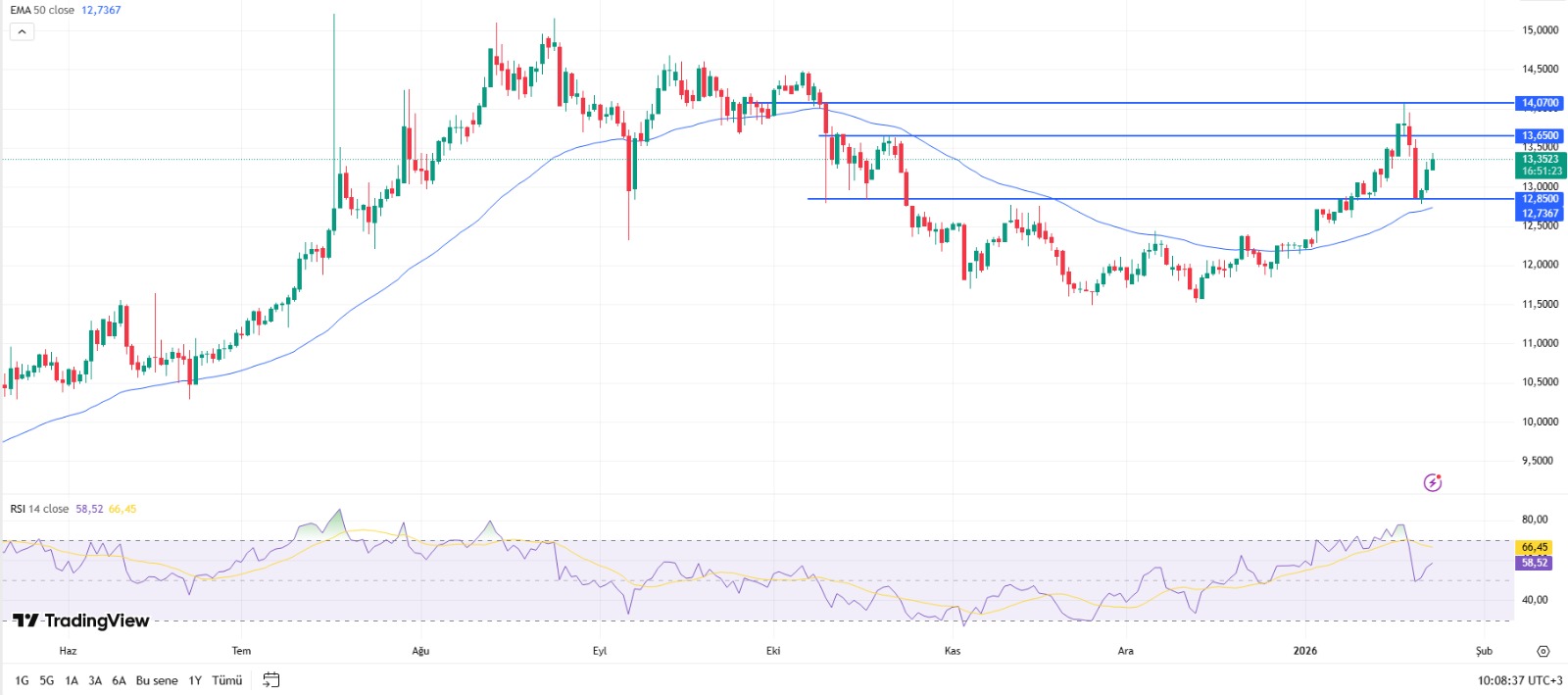Screen dimensions: 1568x695
Task: Click the 12,8500 horizontal line price label
Action: pos(1540,199)
